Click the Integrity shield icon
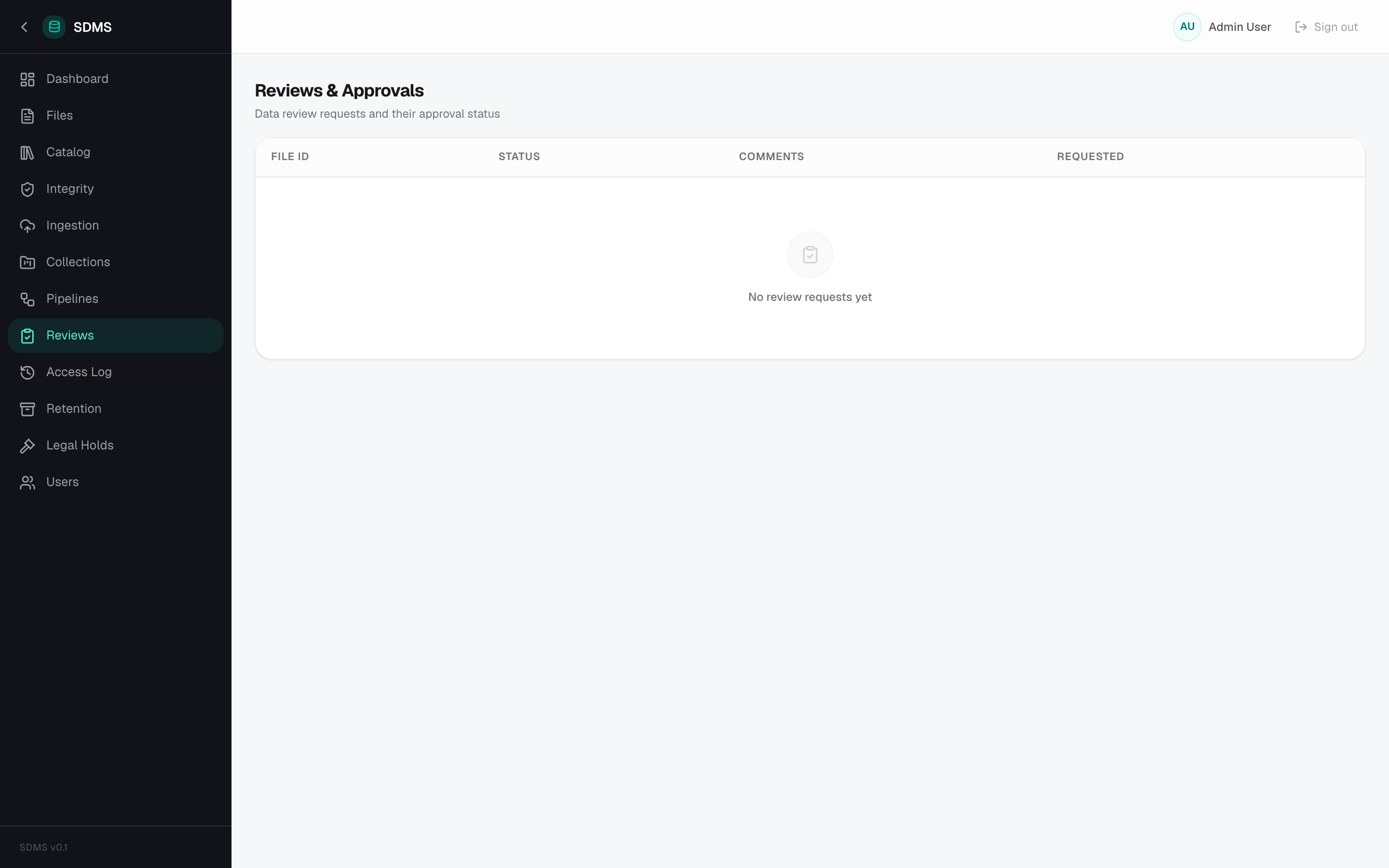The width and height of the screenshot is (1389, 868). [27, 190]
